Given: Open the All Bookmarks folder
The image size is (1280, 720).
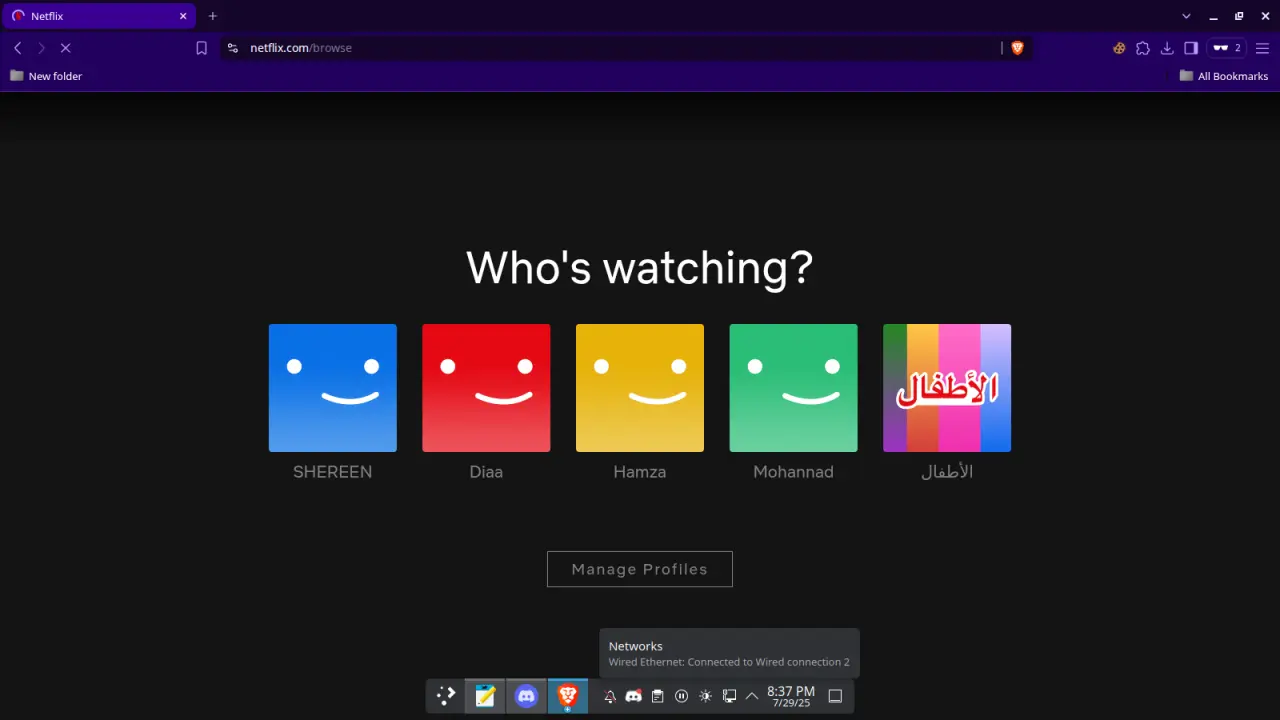Looking at the screenshot, I should pyautogui.click(x=1223, y=76).
